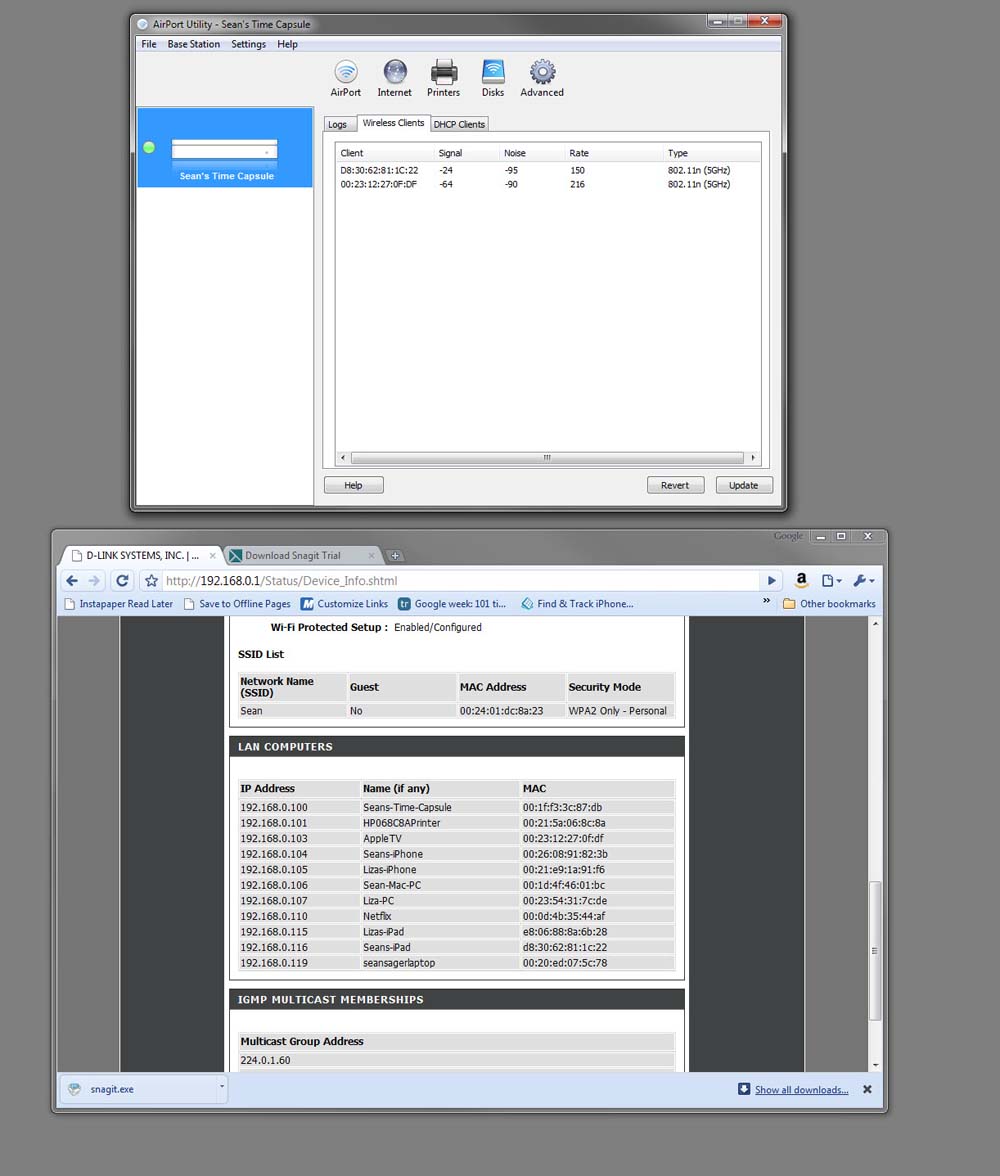
Task: Open the Disks icon in AirPort Utility
Action: click(x=493, y=79)
